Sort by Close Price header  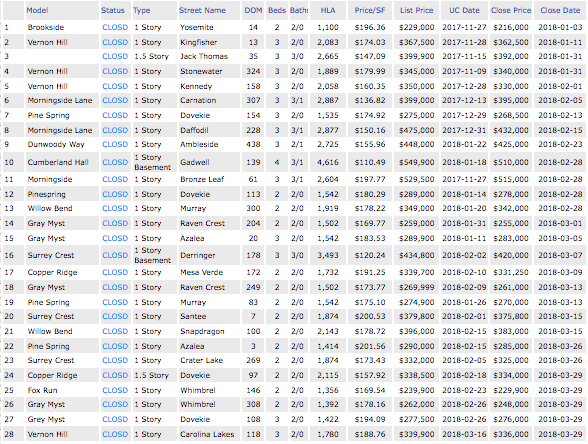click(511, 10)
